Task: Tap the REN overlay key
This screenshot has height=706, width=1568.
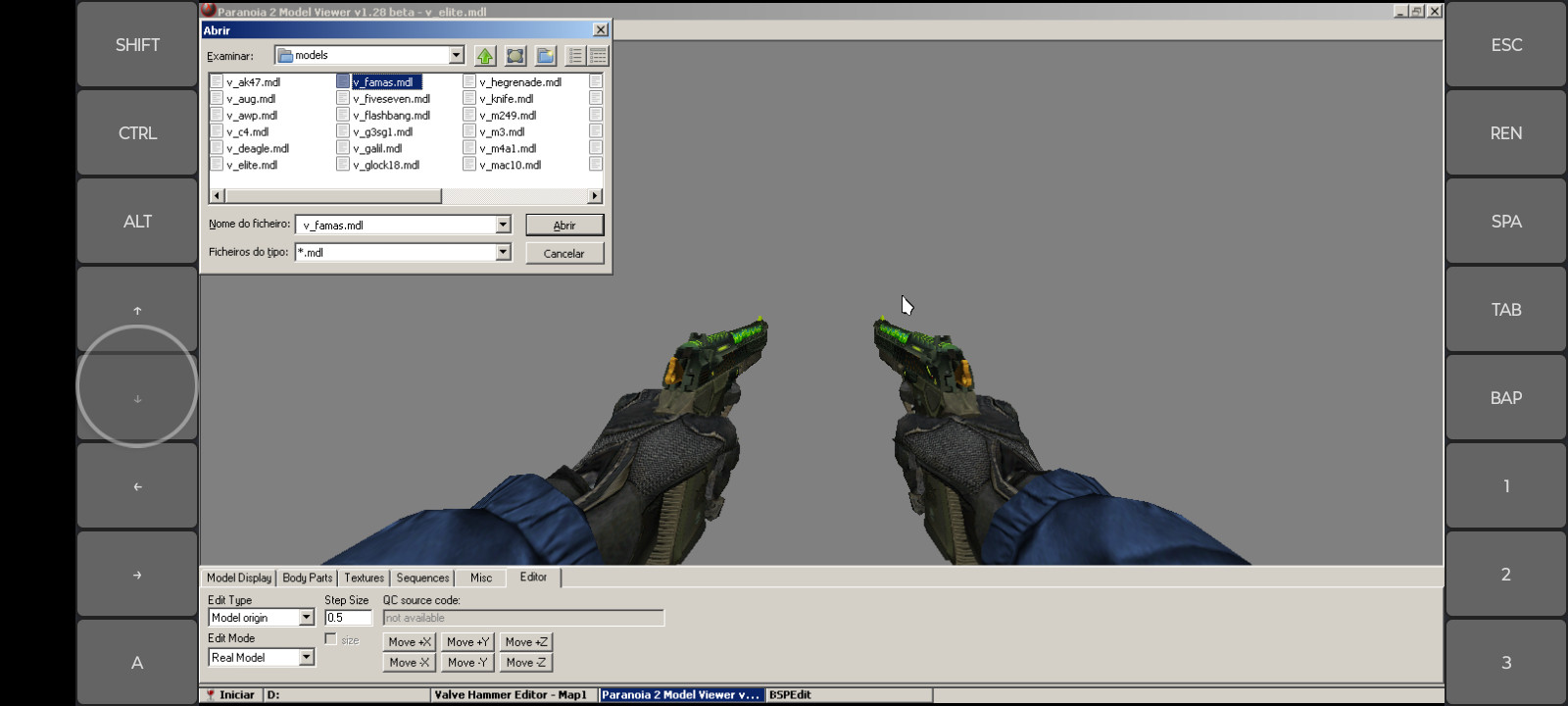Action: (1506, 133)
